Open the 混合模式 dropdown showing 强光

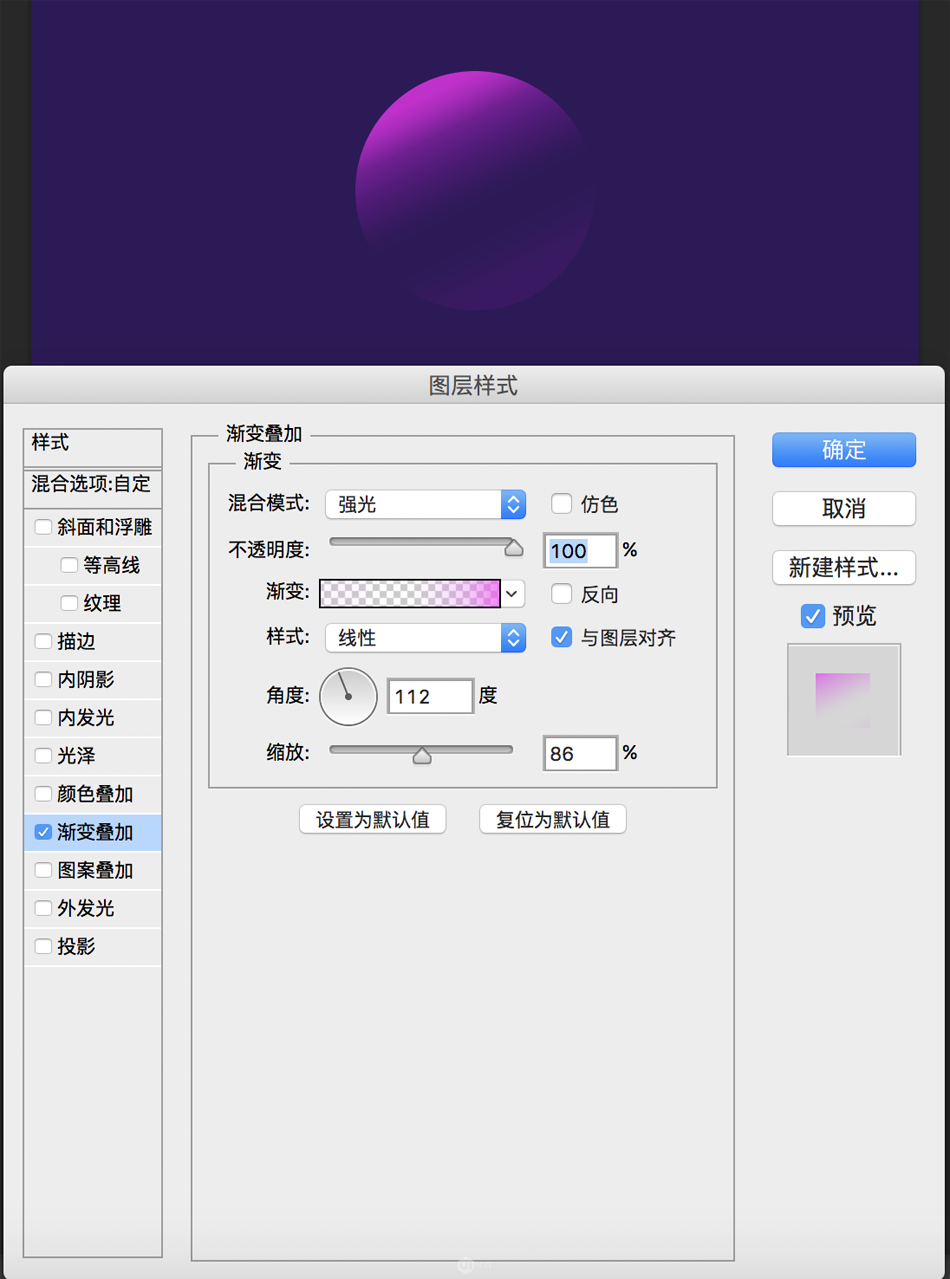coord(425,504)
